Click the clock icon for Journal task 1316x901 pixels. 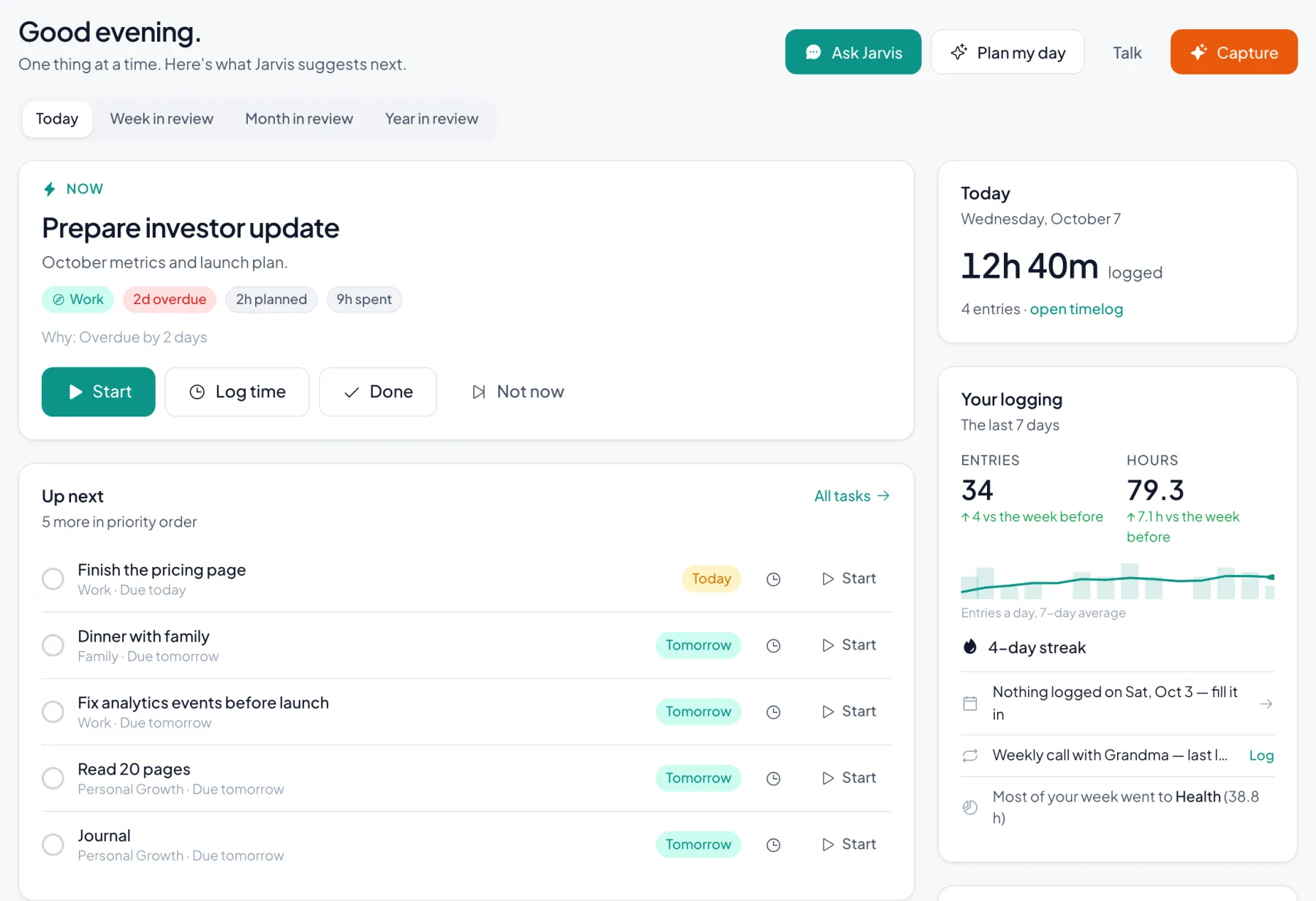pyautogui.click(x=774, y=845)
